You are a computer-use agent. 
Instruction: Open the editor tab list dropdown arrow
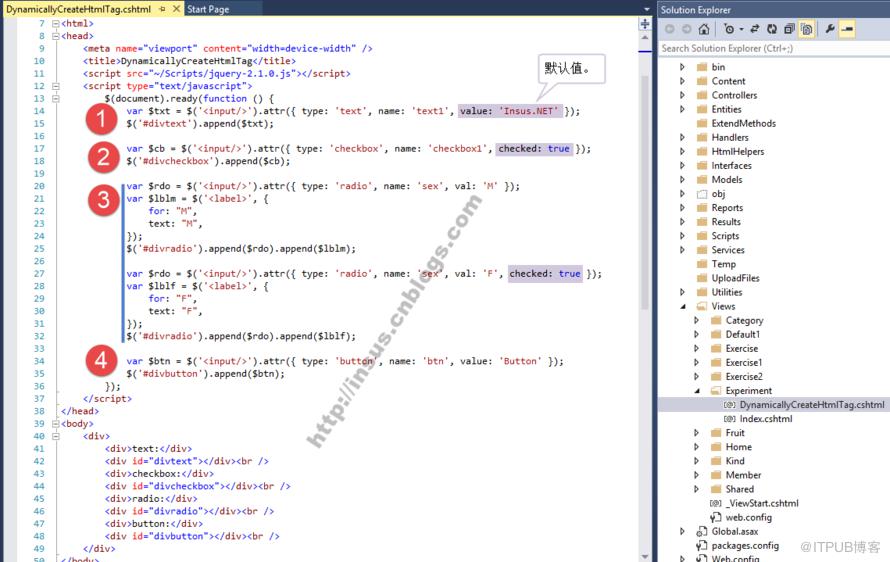(647, 9)
